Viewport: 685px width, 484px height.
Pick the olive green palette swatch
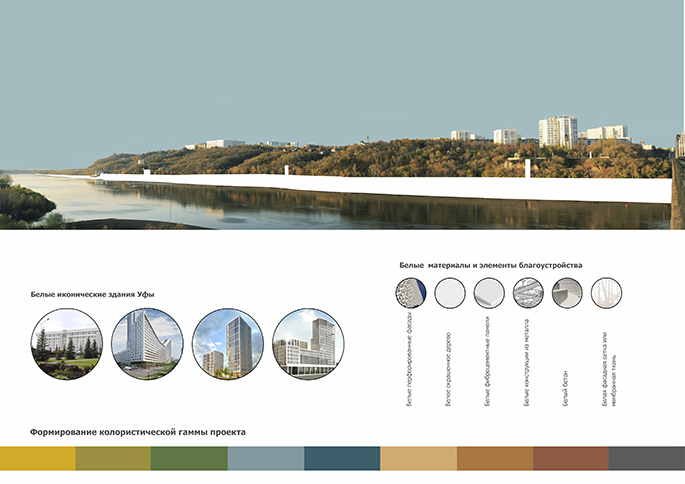tap(113, 458)
